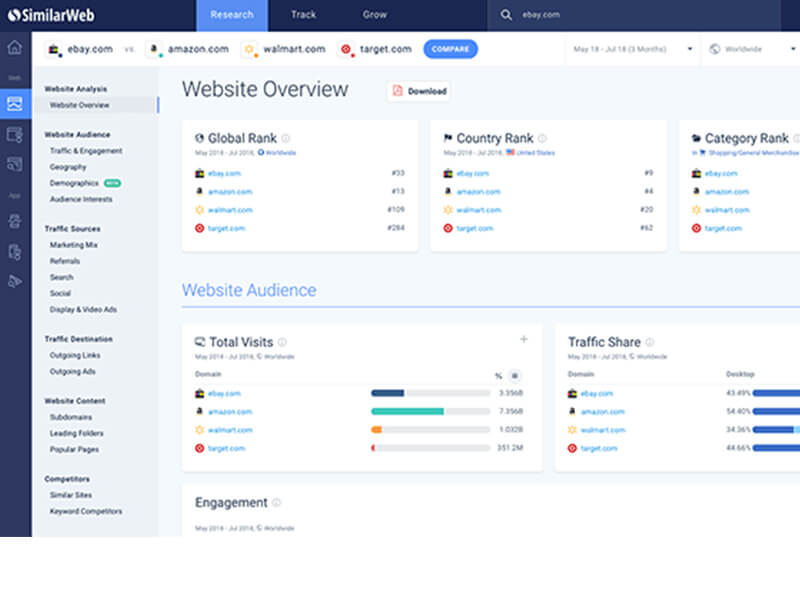Image resolution: width=800 pixels, height=600 pixels.
Task: Open Geography in sidebar
Action: click(68, 167)
